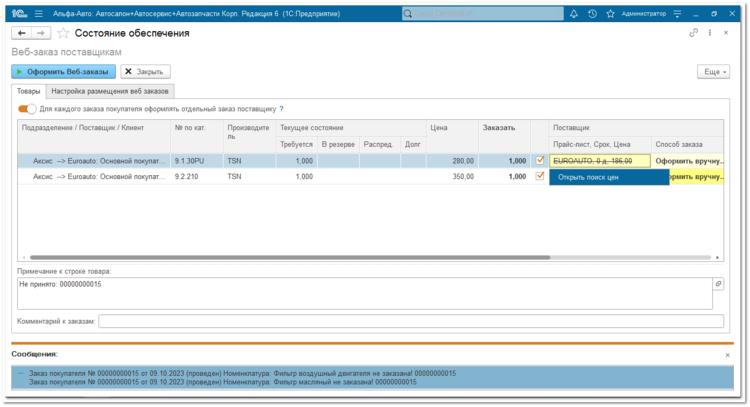The image size is (750, 407).
Task: Choose Открыть поиск цен option
Action: click(609, 177)
